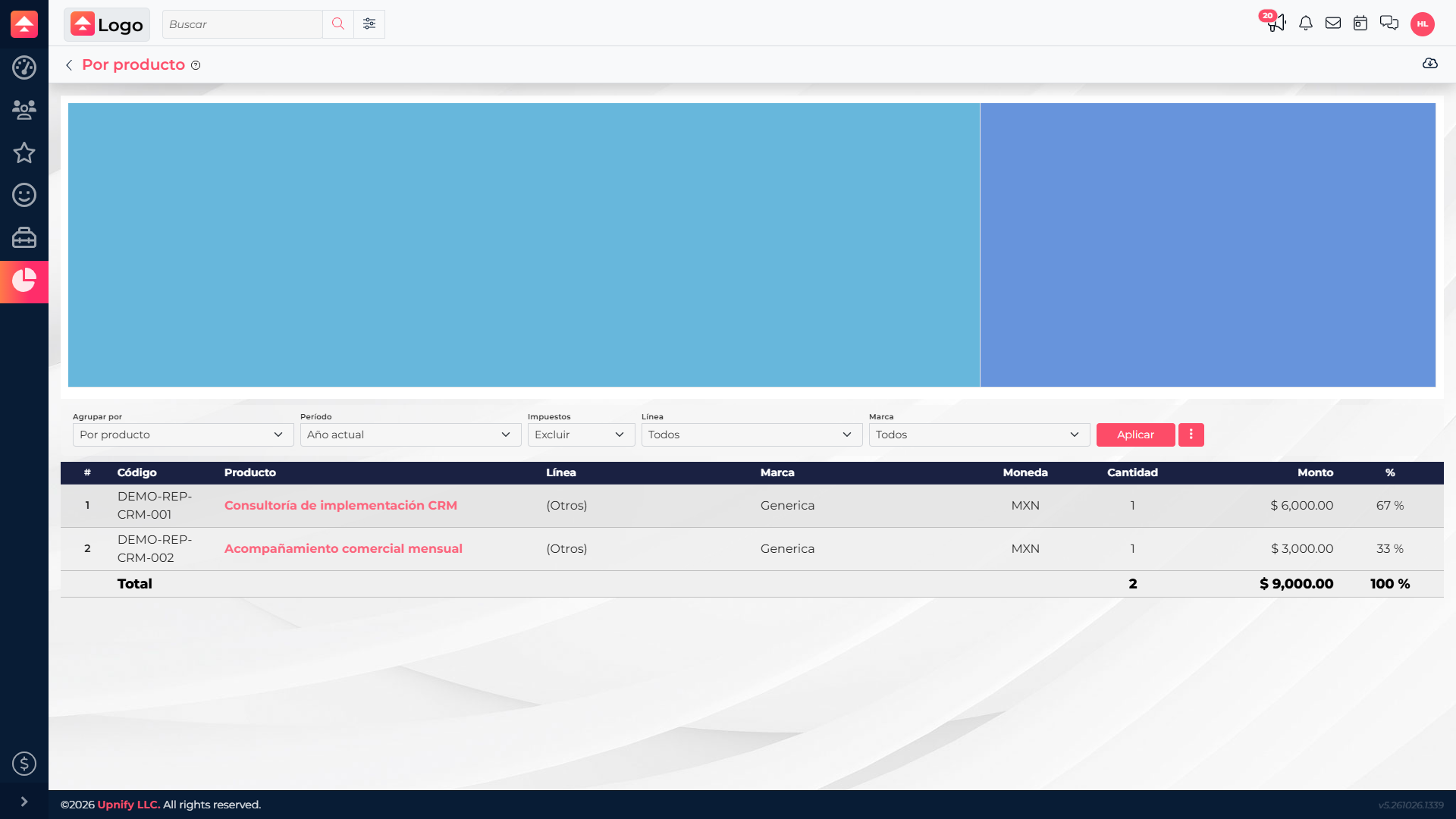Viewport: 1456px width, 819px height.
Task: Open the pie chart reports icon in sidebar
Action: point(24,281)
